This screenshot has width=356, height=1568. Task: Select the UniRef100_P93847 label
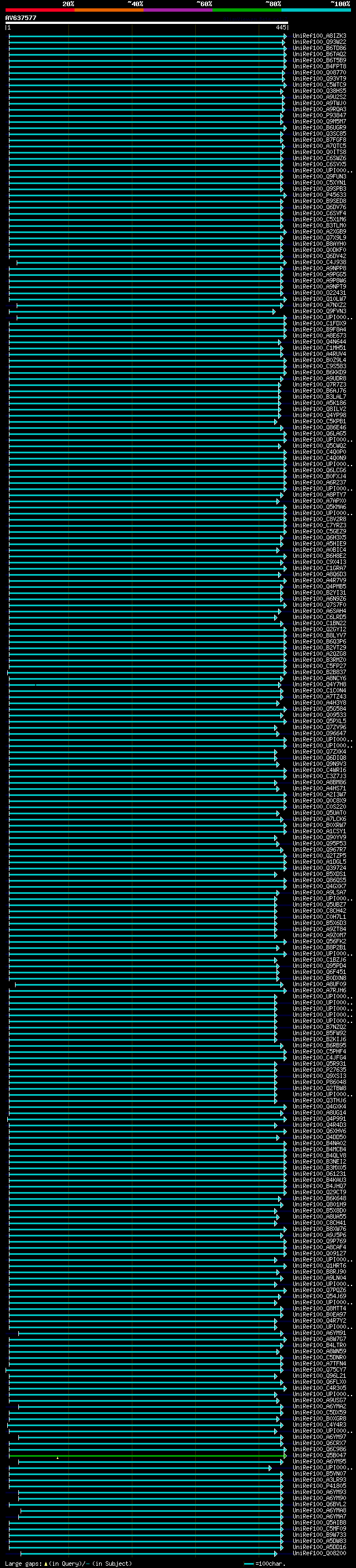(319, 115)
